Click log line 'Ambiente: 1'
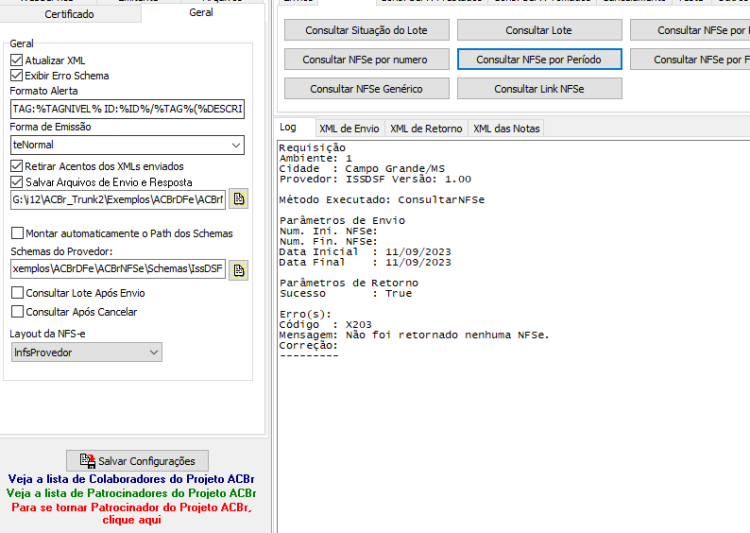This screenshot has height=533, width=750. point(316,158)
